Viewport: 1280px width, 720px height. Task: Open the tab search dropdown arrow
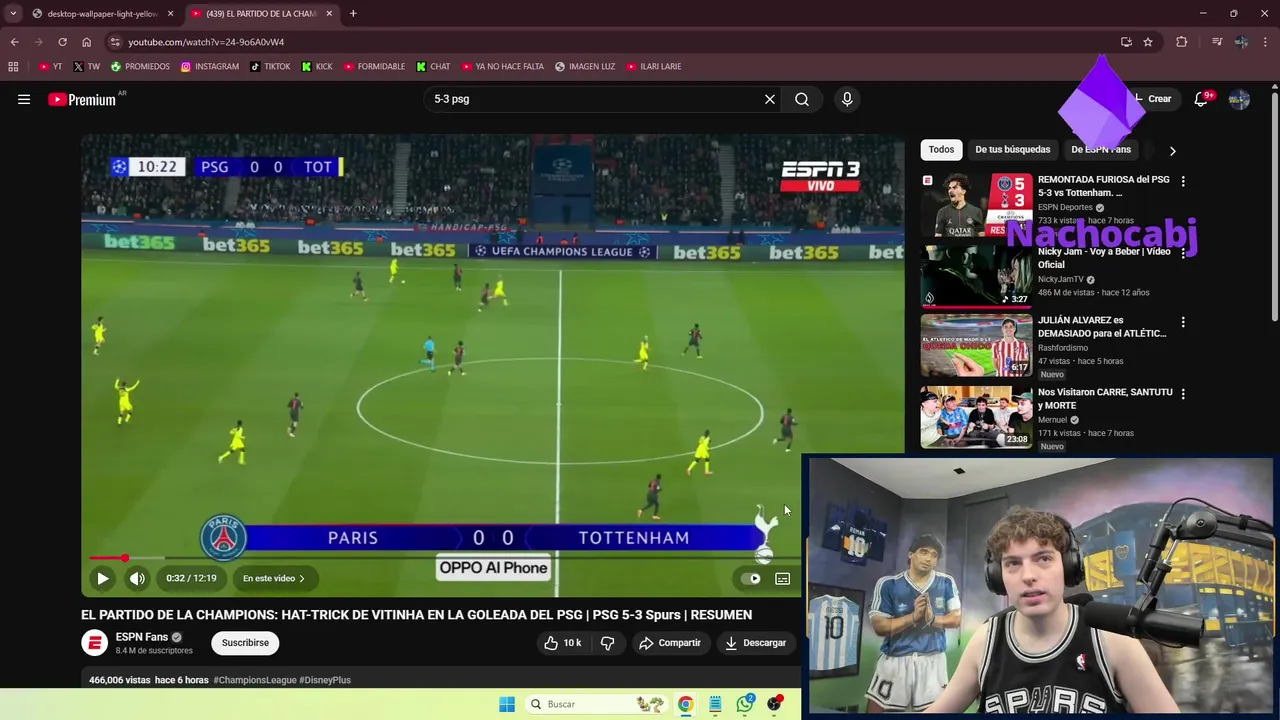(13, 14)
